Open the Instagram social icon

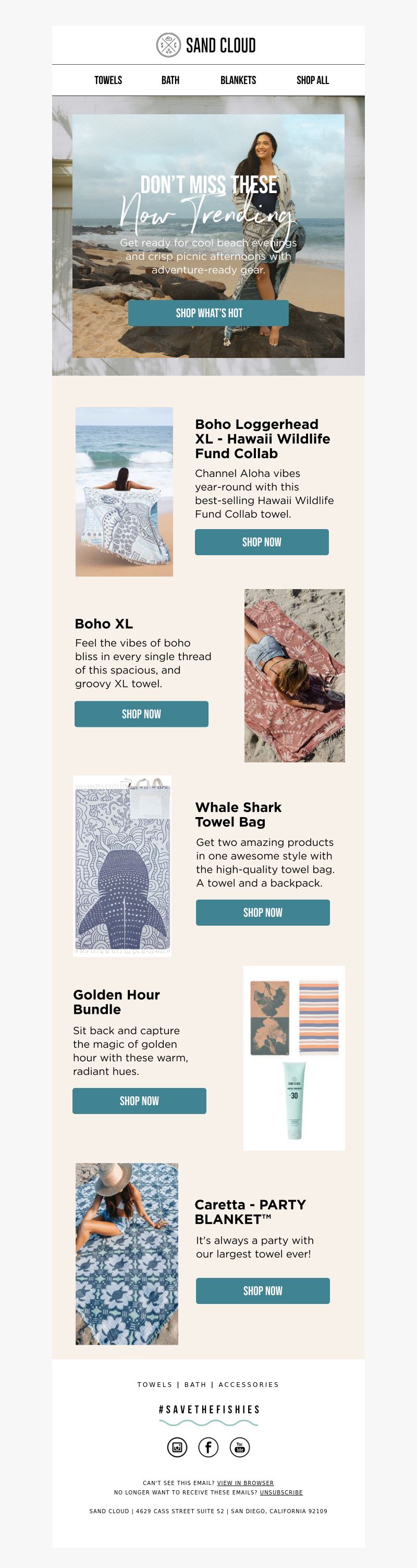177,1447
